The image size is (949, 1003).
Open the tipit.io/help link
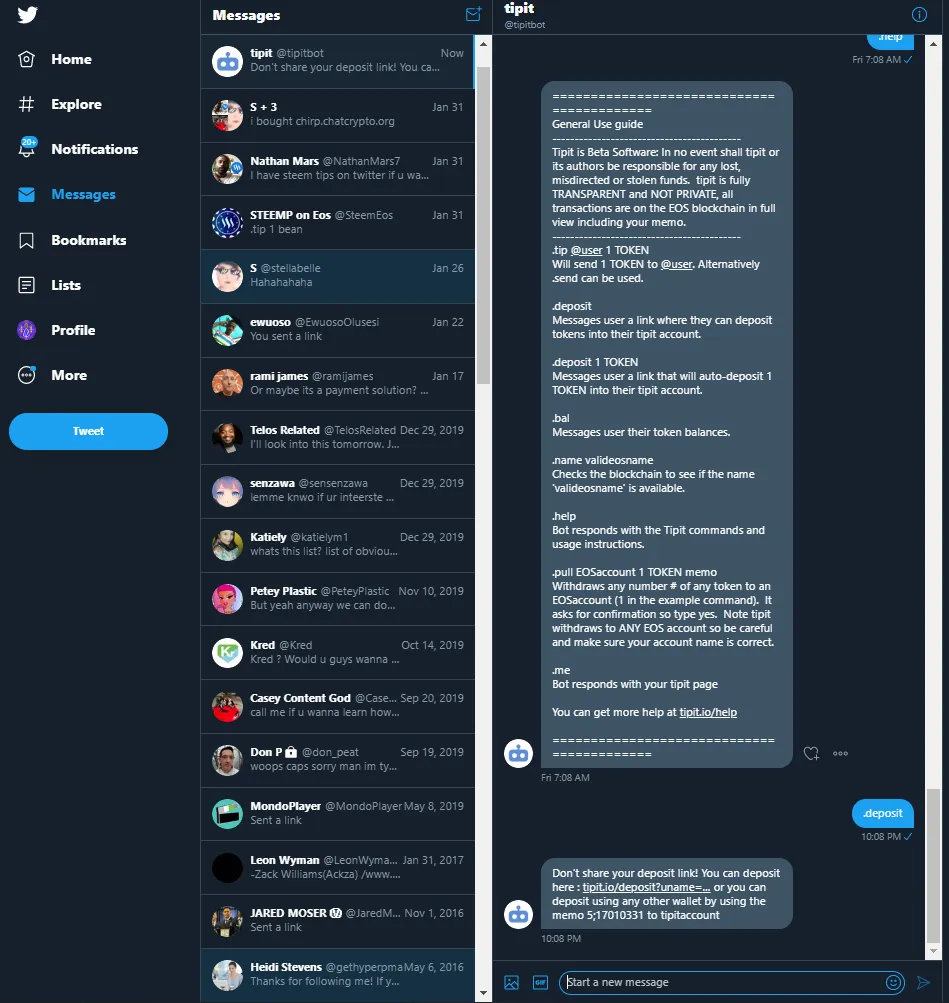pyautogui.click(x=708, y=712)
